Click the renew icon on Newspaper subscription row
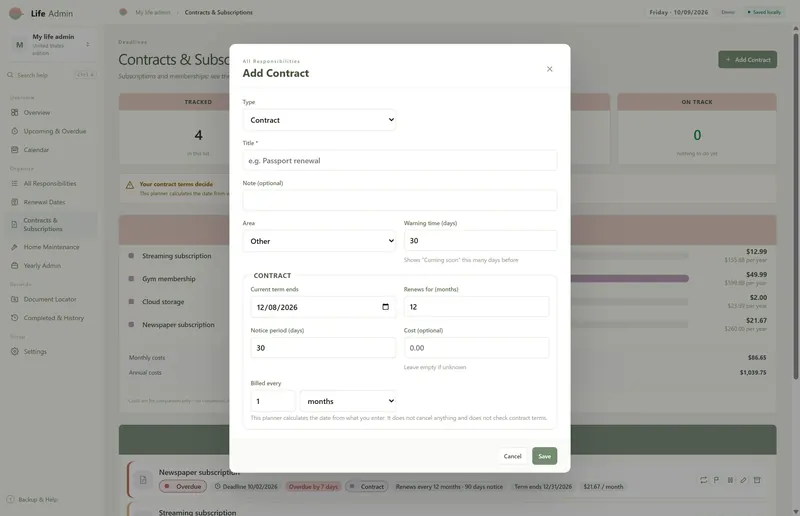 704,480
